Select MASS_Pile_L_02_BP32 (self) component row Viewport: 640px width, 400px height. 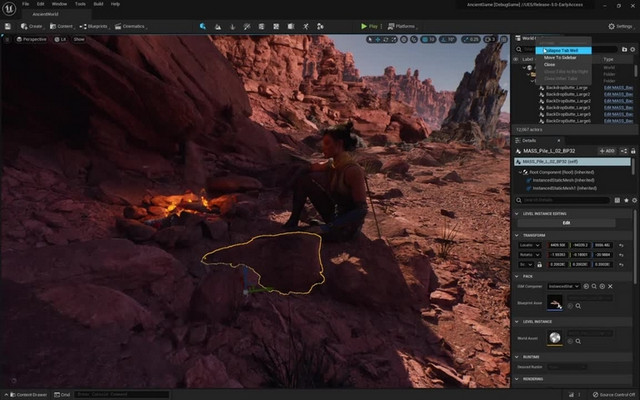572,162
